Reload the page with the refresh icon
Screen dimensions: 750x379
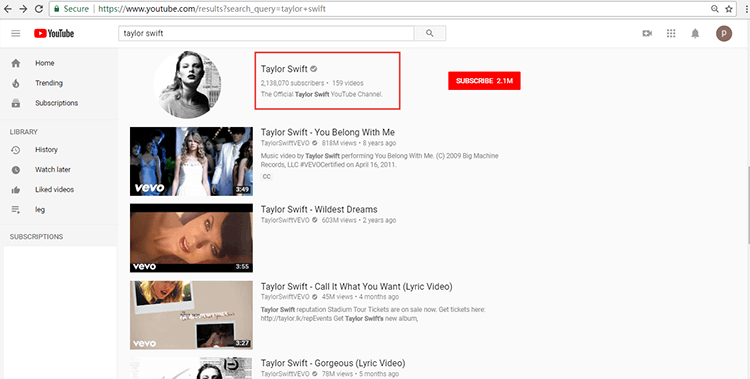[x=39, y=9]
